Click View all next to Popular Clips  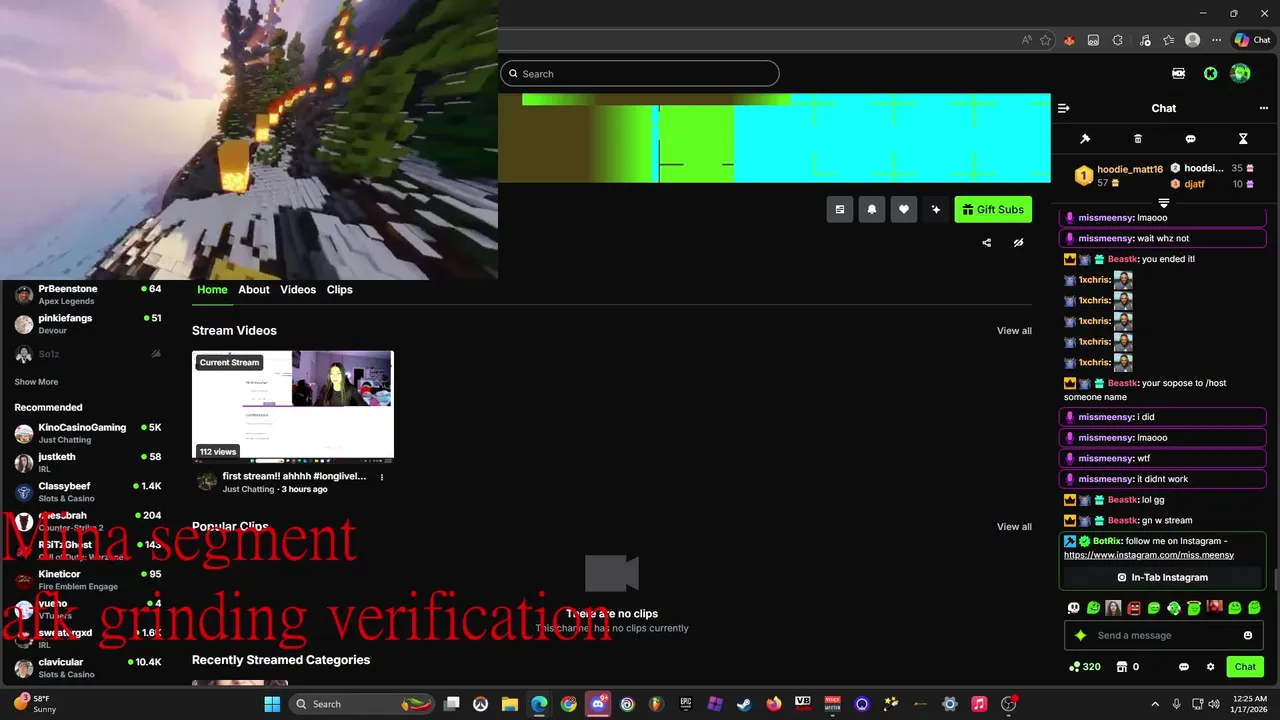tap(1014, 527)
